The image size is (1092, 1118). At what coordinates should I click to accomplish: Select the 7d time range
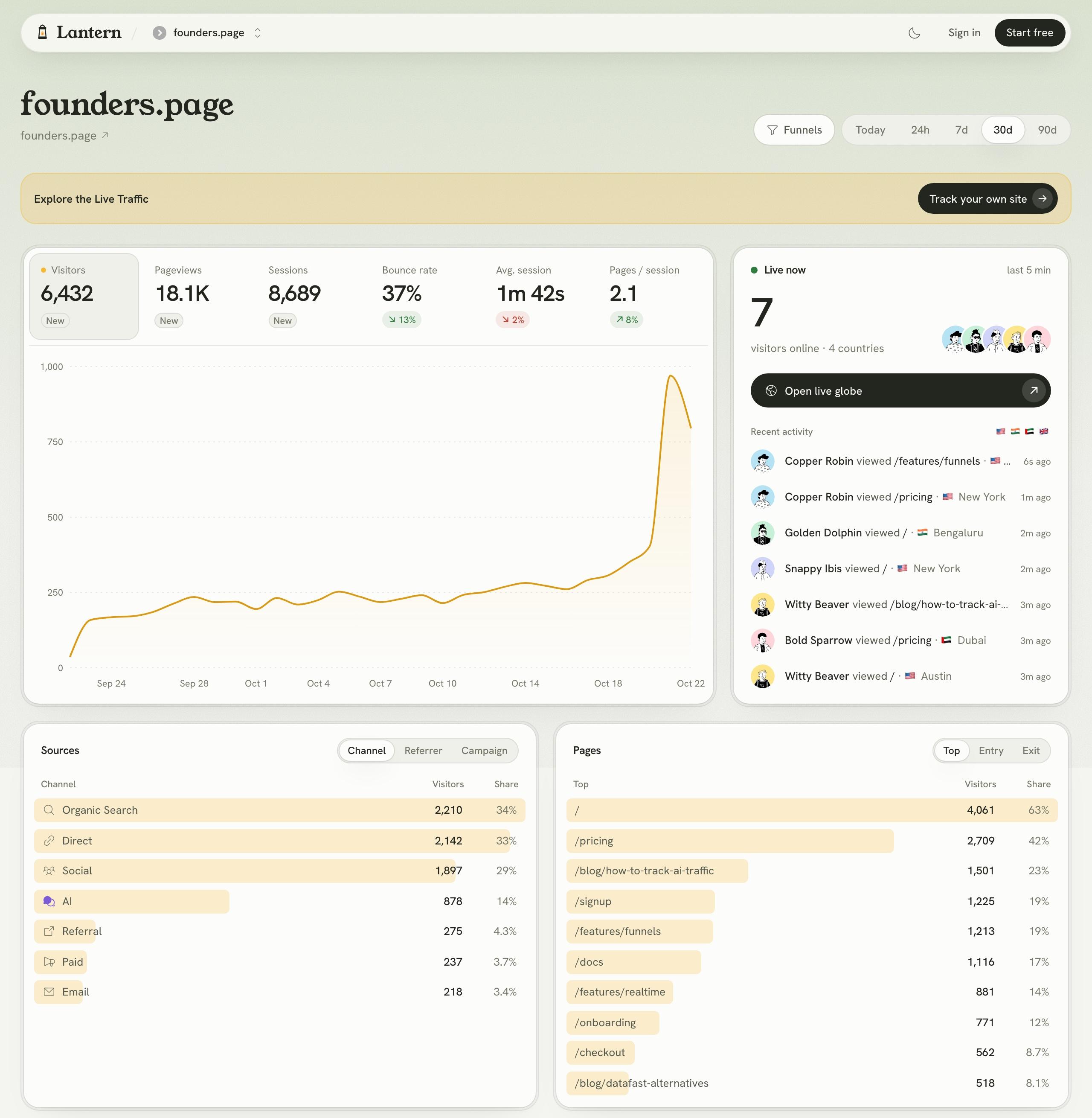961,130
